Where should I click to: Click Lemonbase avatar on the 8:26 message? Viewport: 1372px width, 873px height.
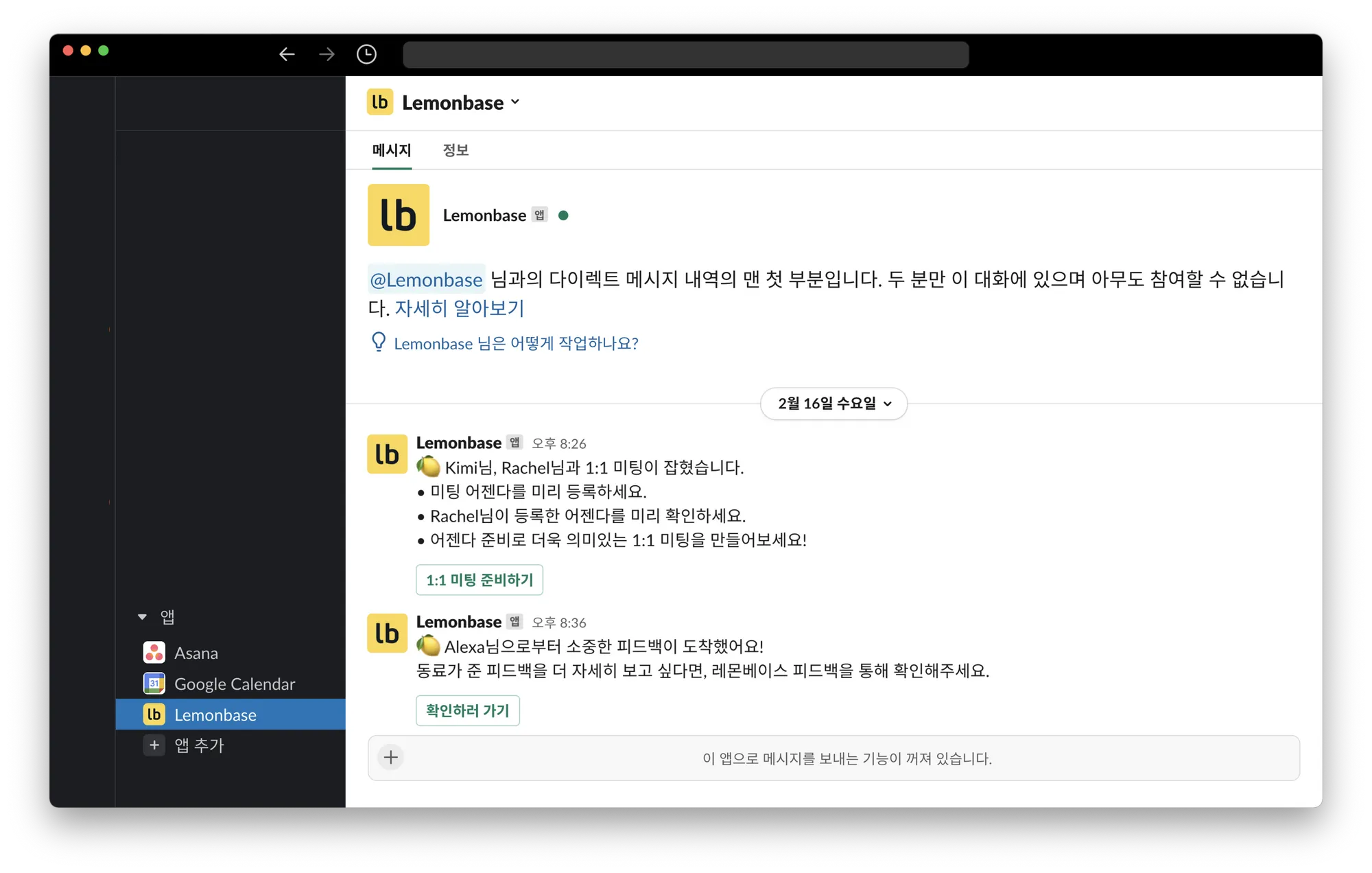point(388,454)
